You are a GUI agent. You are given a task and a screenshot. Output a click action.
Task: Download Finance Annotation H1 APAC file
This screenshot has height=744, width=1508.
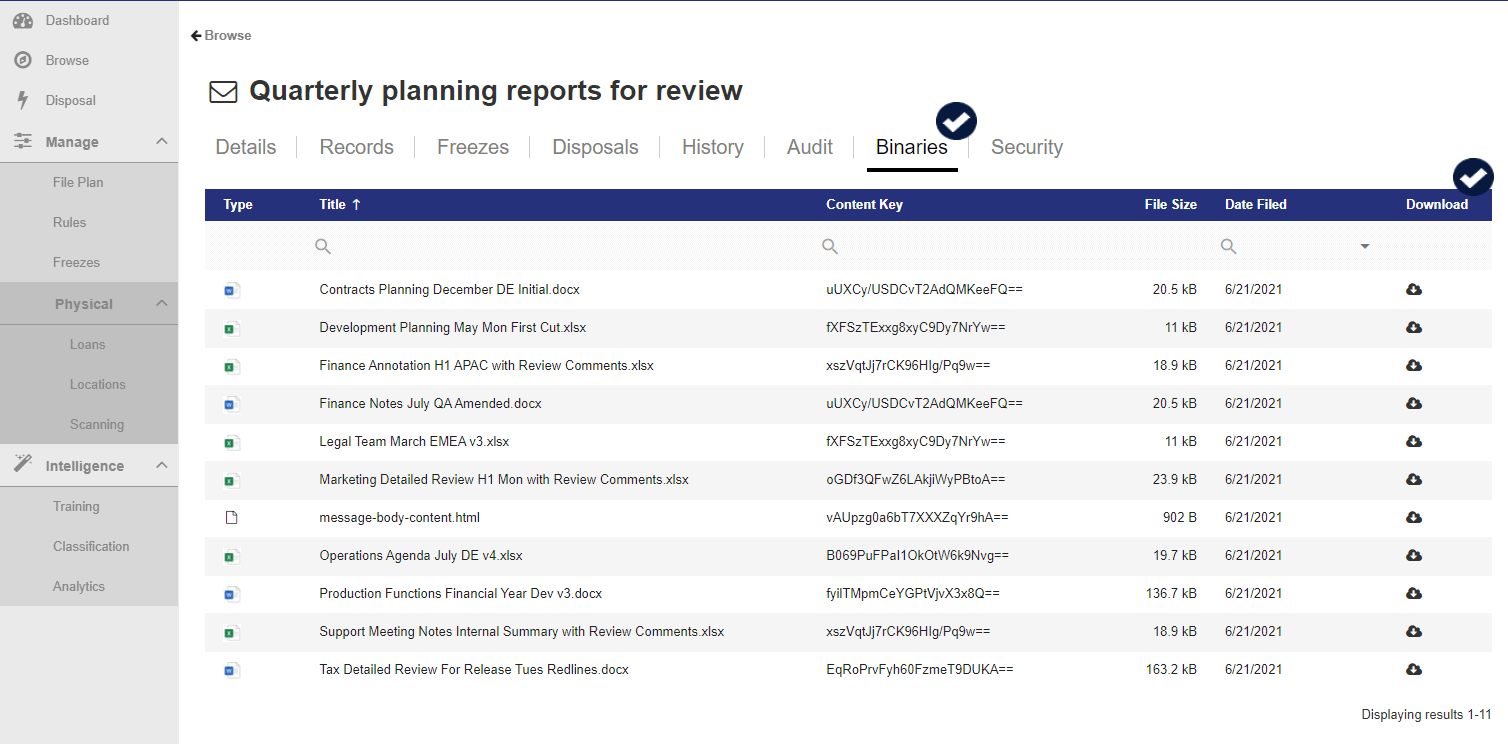point(1414,365)
